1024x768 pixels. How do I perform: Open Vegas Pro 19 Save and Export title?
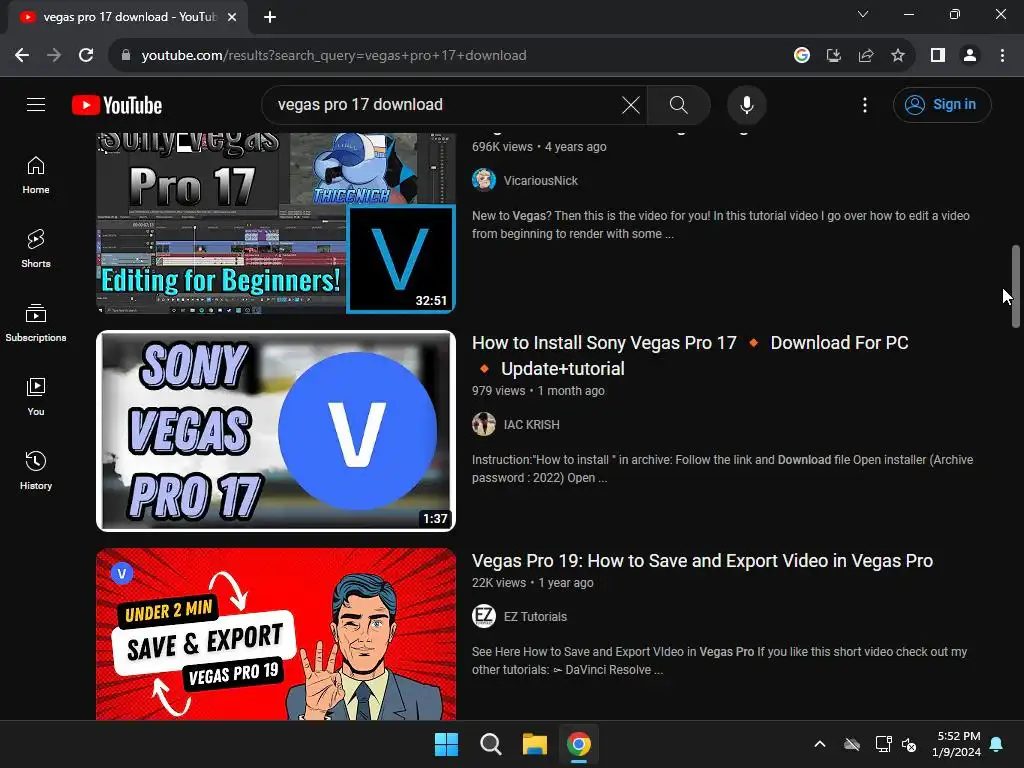(x=702, y=560)
